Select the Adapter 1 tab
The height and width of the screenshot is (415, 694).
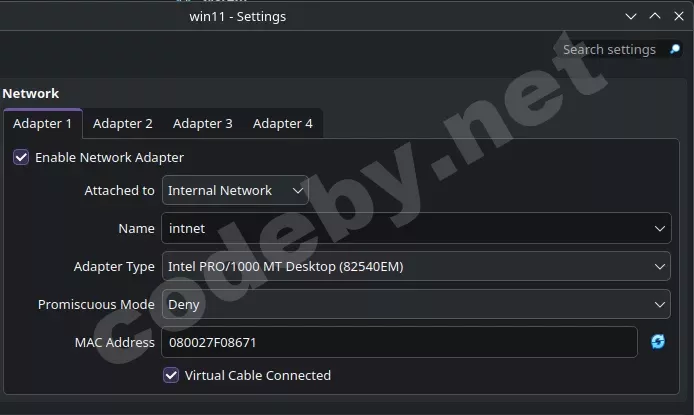42,124
